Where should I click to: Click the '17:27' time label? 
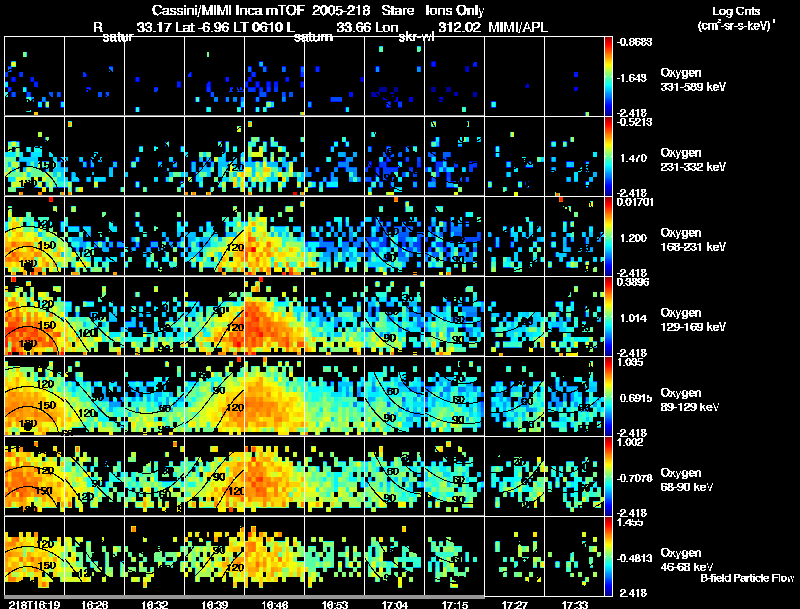(515, 604)
